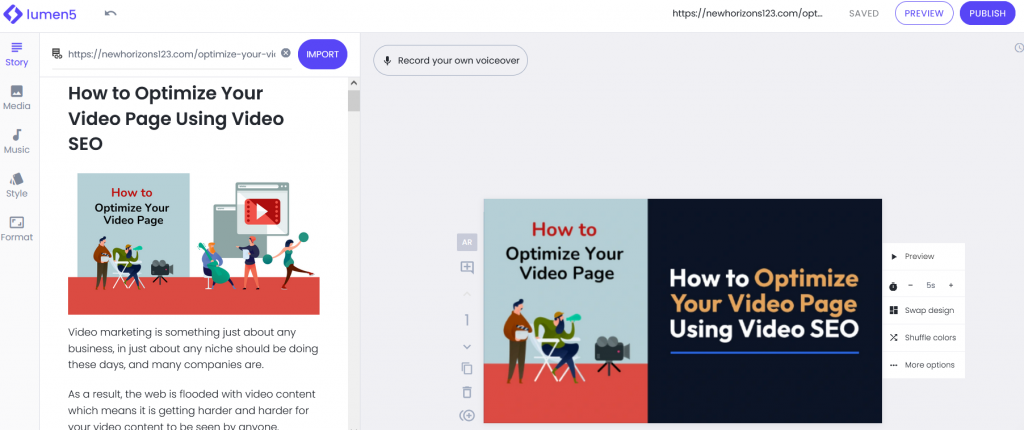The width and height of the screenshot is (1024, 430).
Task: Click Record your own voiceover
Action: point(451,60)
